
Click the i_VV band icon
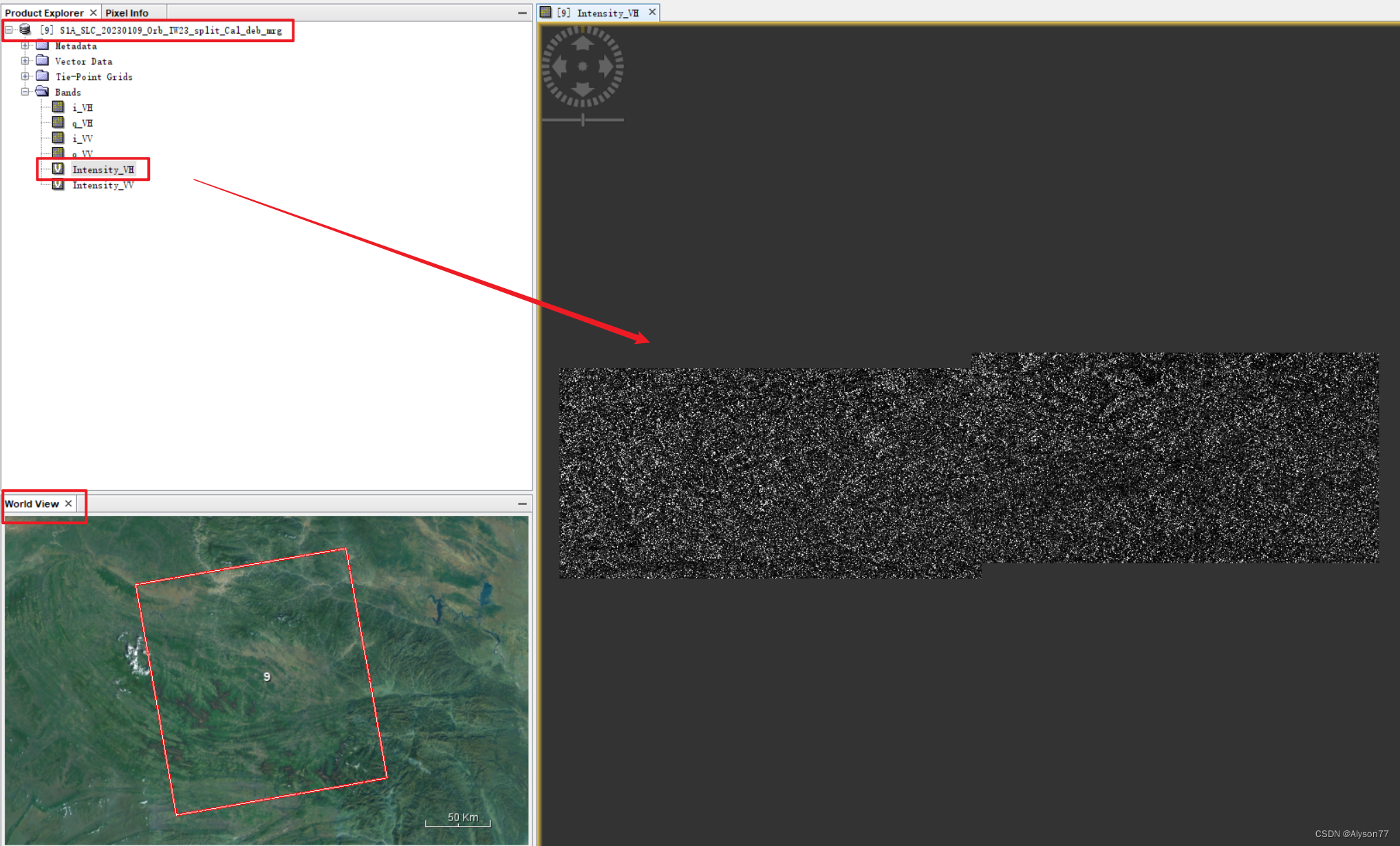pyautogui.click(x=58, y=138)
